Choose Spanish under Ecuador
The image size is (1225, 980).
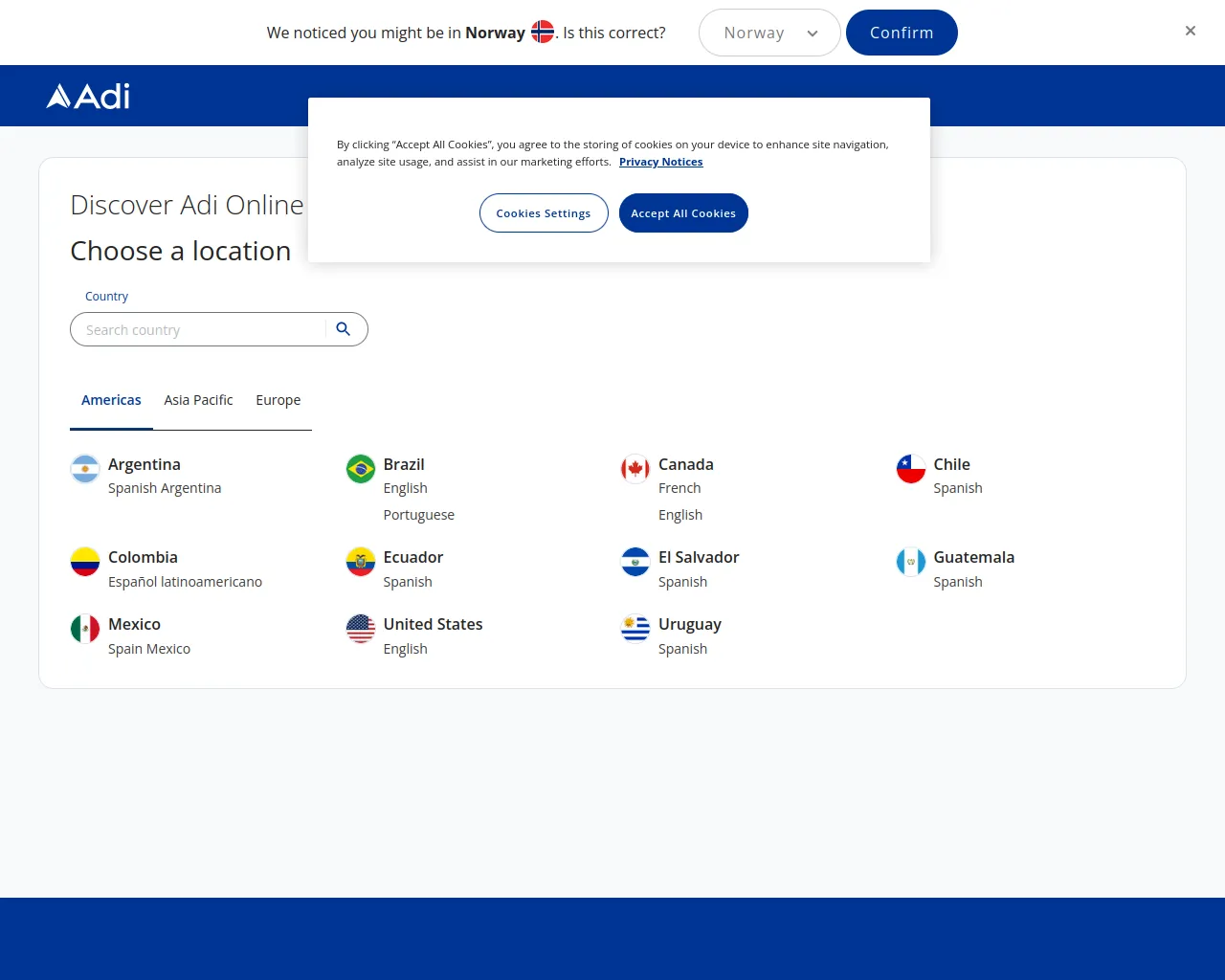[408, 582]
